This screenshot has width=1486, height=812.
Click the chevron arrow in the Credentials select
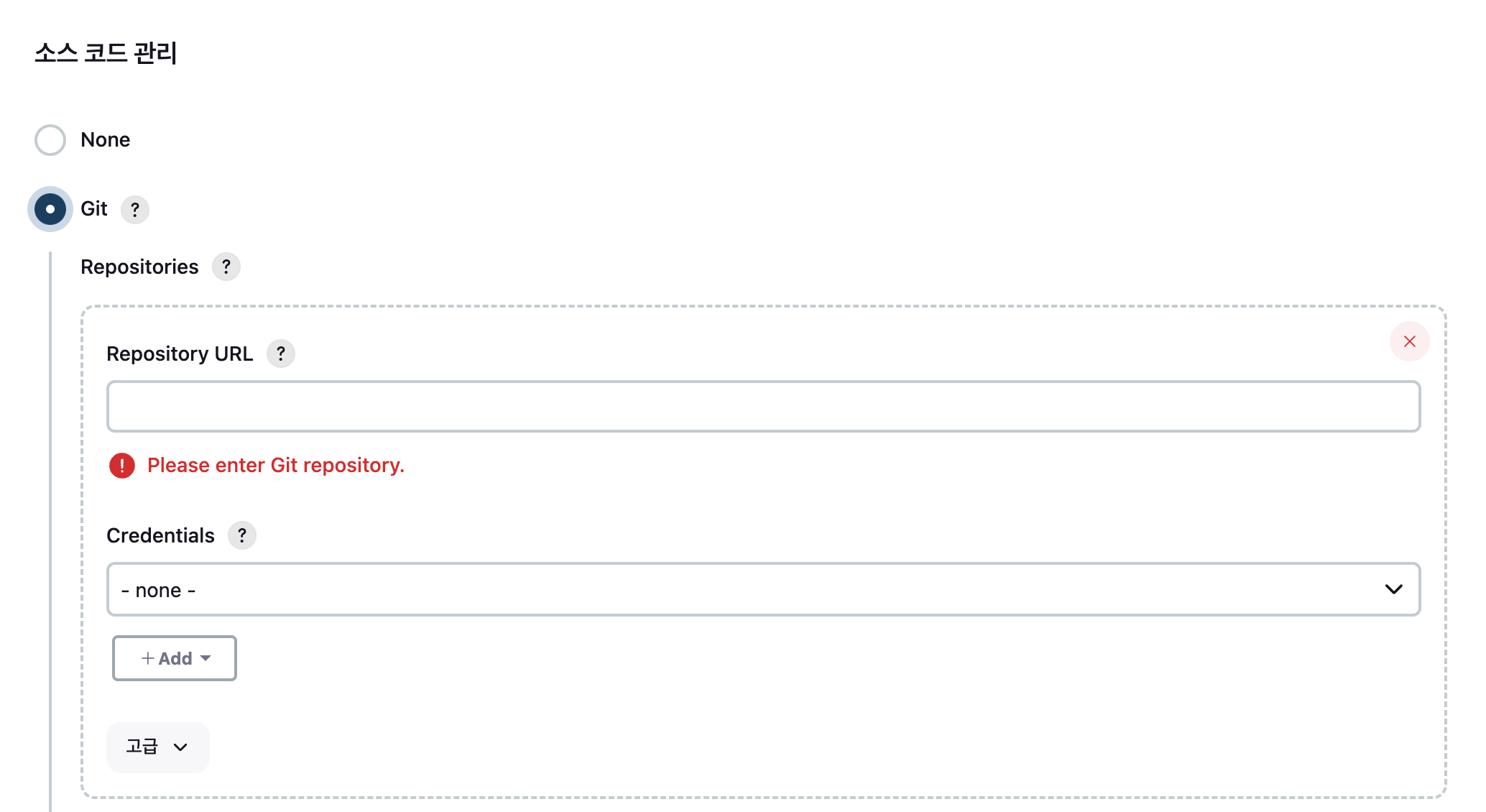pyautogui.click(x=1393, y=589)
